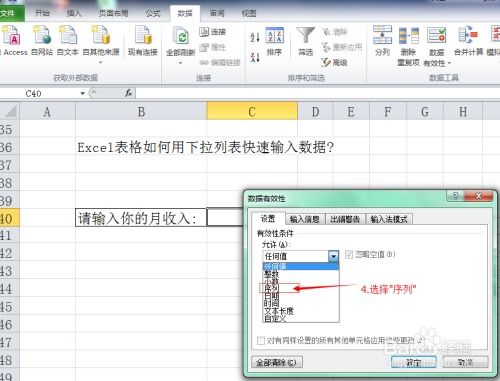This screenshot has width=500, height=381.
Task: Switch to 开始 (Home) tab
Action: pos(42,13)
